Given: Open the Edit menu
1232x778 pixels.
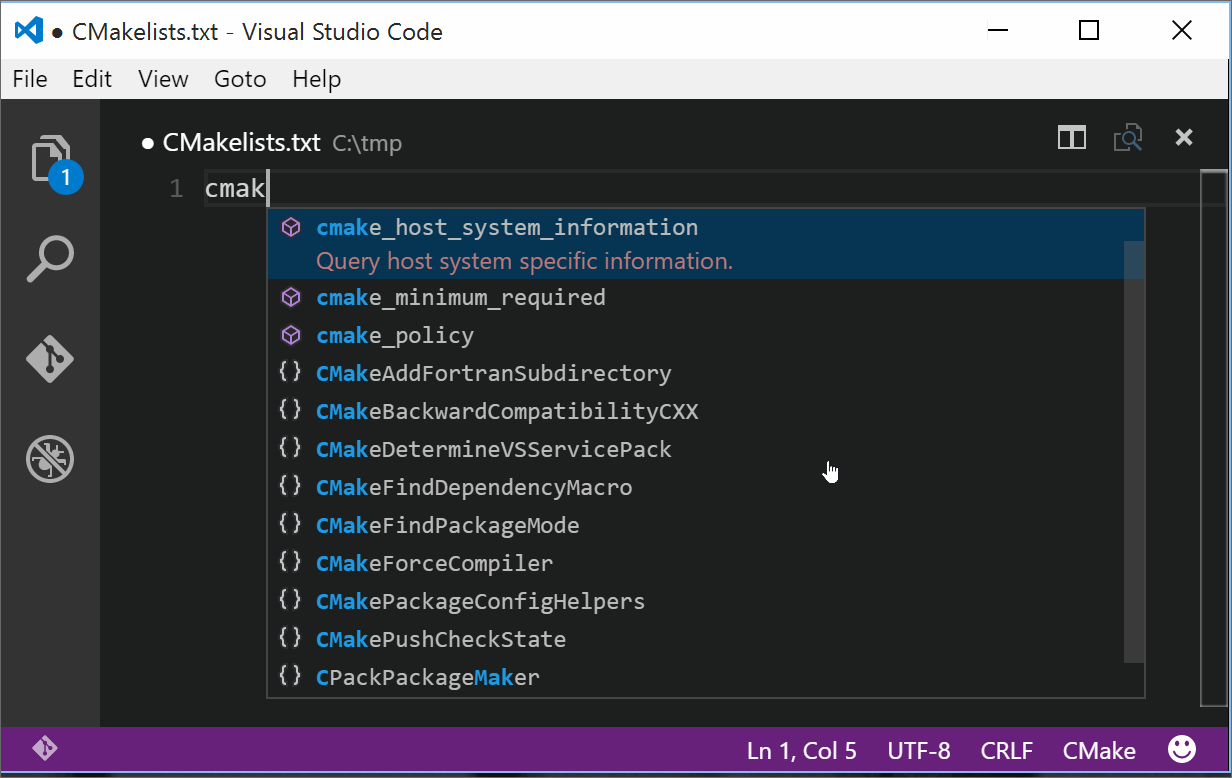Looking at the screenshot, I should pyautogui.click(x=92, y=79).
